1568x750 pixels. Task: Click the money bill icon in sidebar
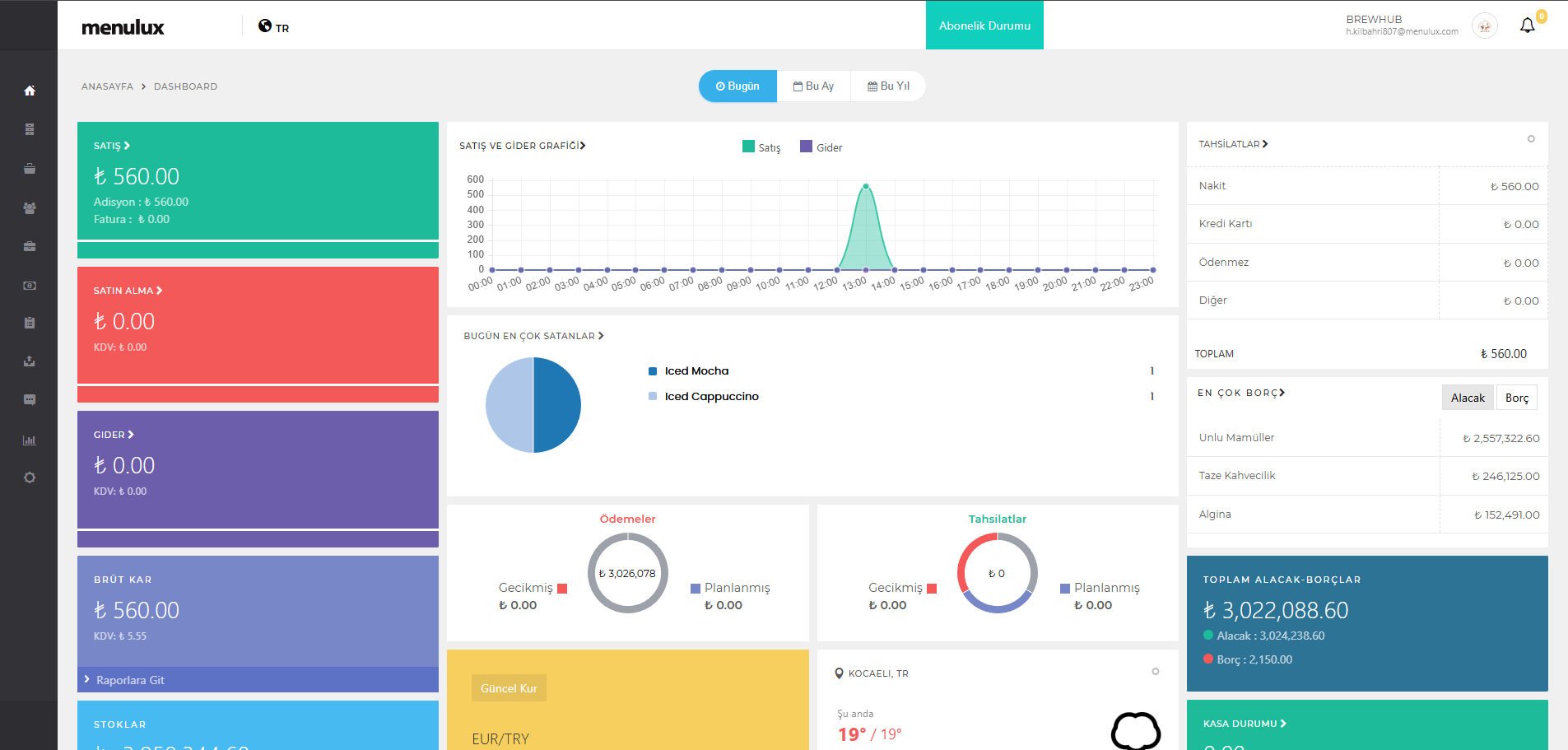[x=30, y=286]
